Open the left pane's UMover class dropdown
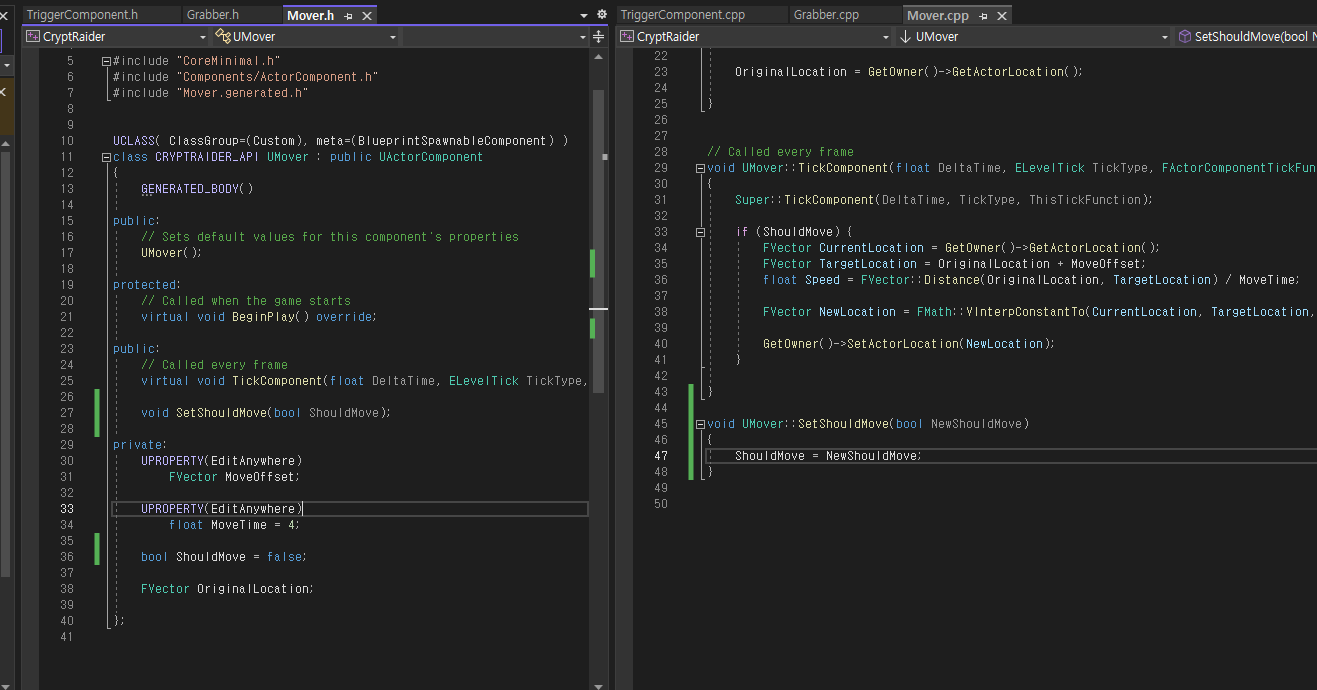Screen dimensions: 1317x690 305,37
